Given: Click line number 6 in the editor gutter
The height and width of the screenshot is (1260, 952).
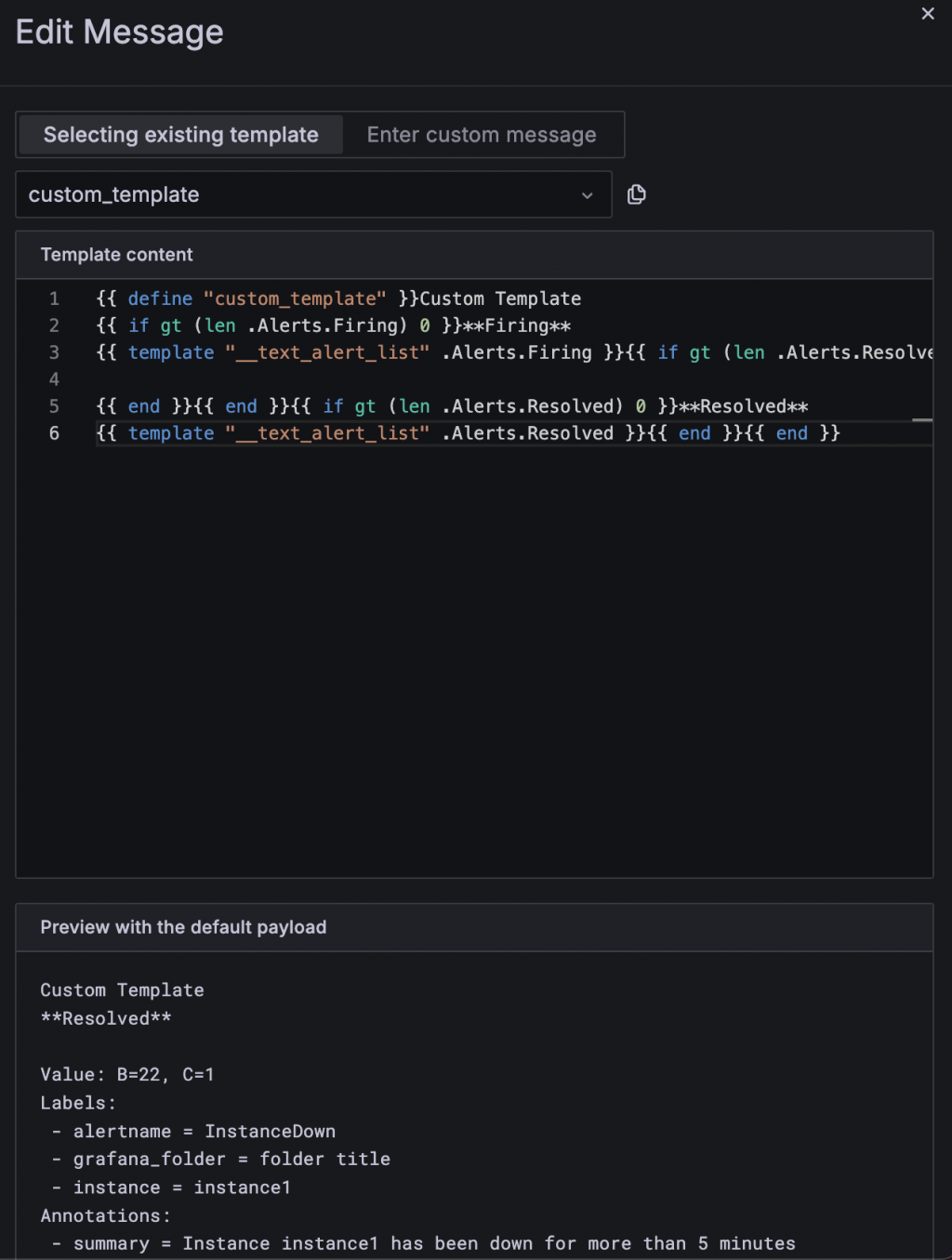Looking at the screenshot, I should [x=55, y=433].
